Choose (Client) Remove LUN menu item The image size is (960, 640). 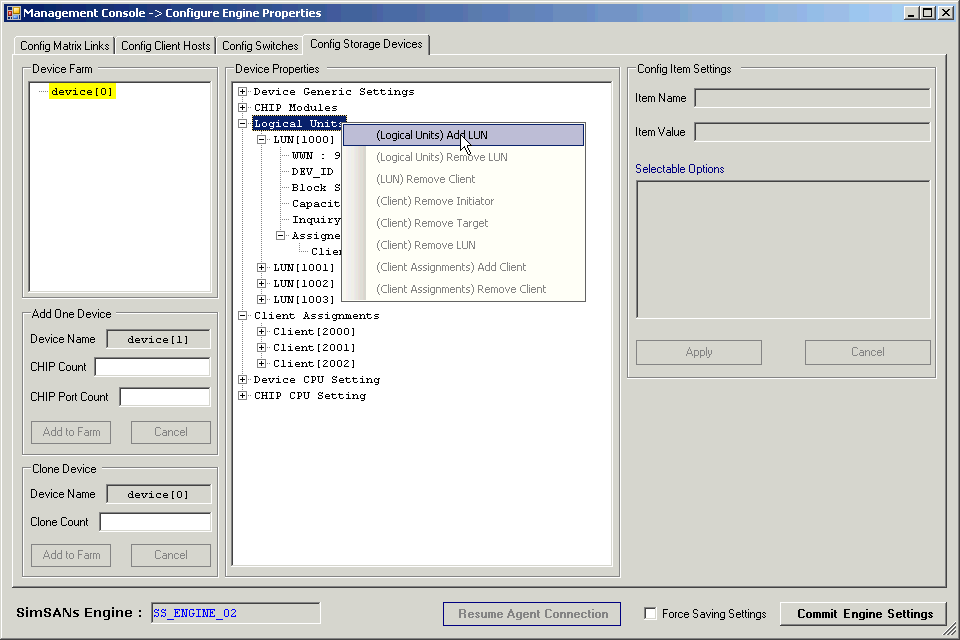pyautogui.click(x=463, y=246)
